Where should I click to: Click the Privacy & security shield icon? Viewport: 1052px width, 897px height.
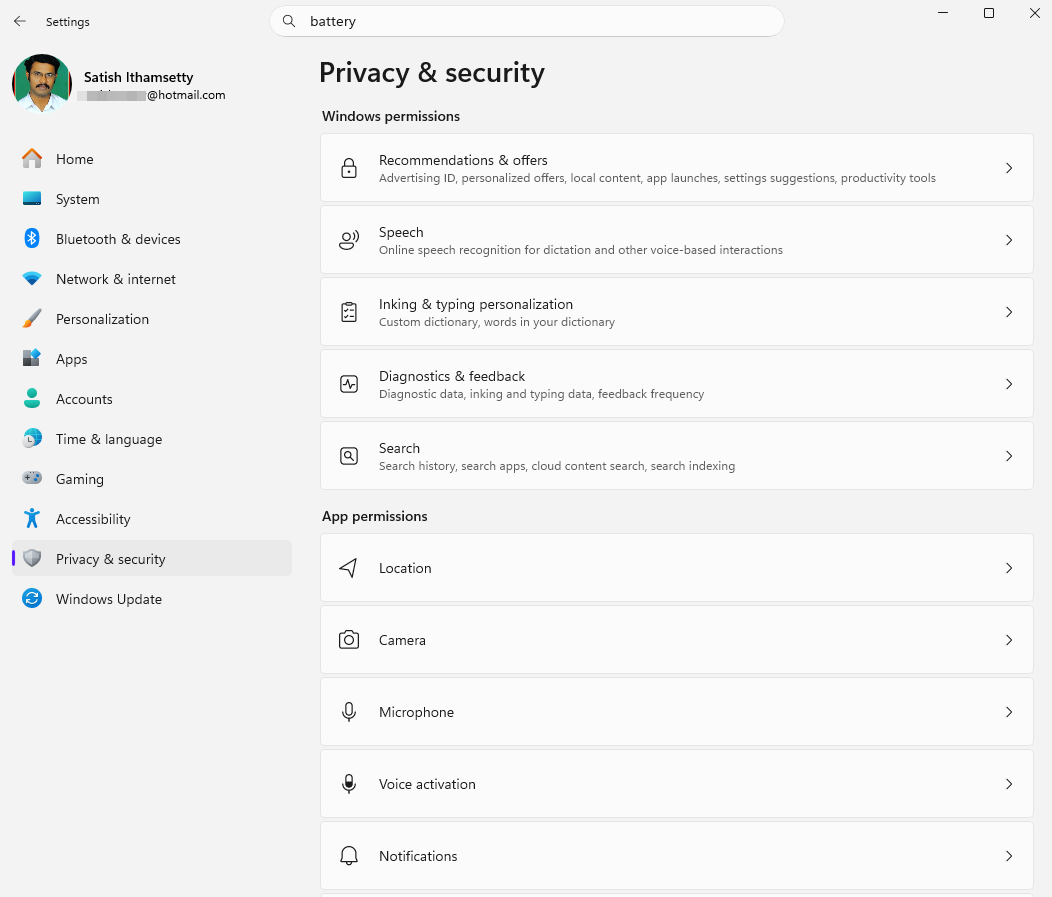pos(32,558)
